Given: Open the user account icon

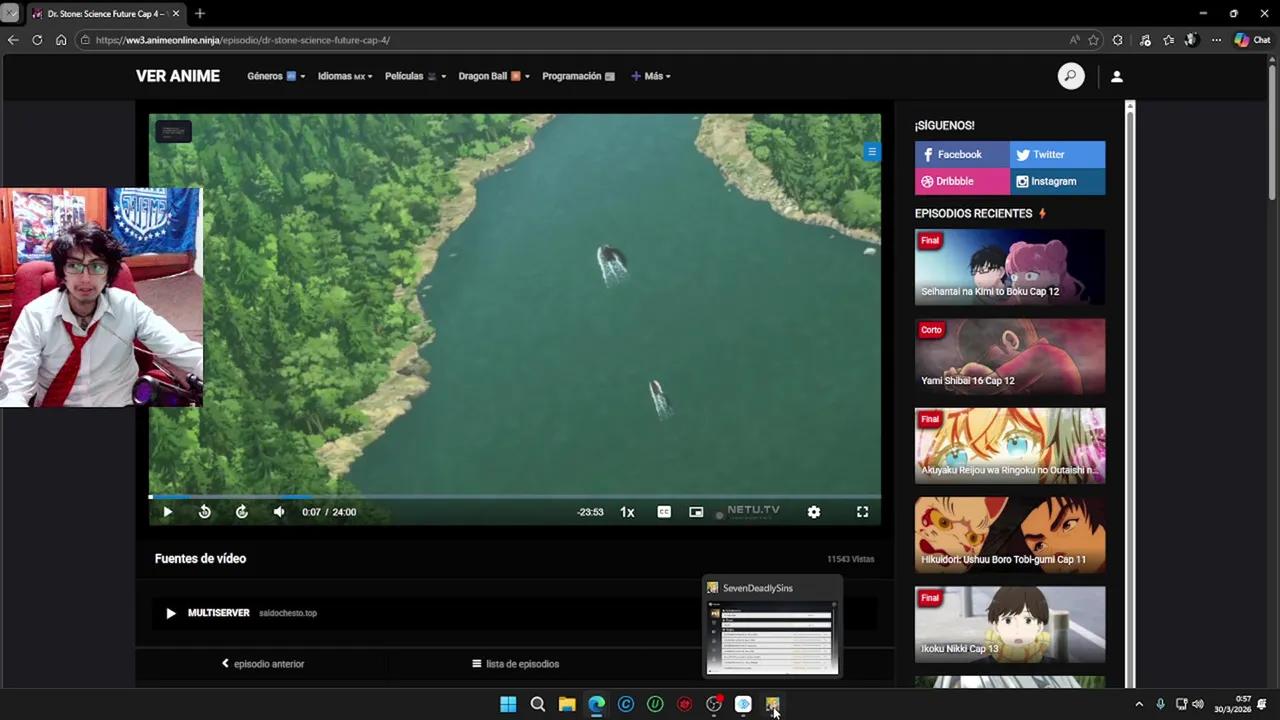Looking at the screenshot, I should tap(1117, 76).
